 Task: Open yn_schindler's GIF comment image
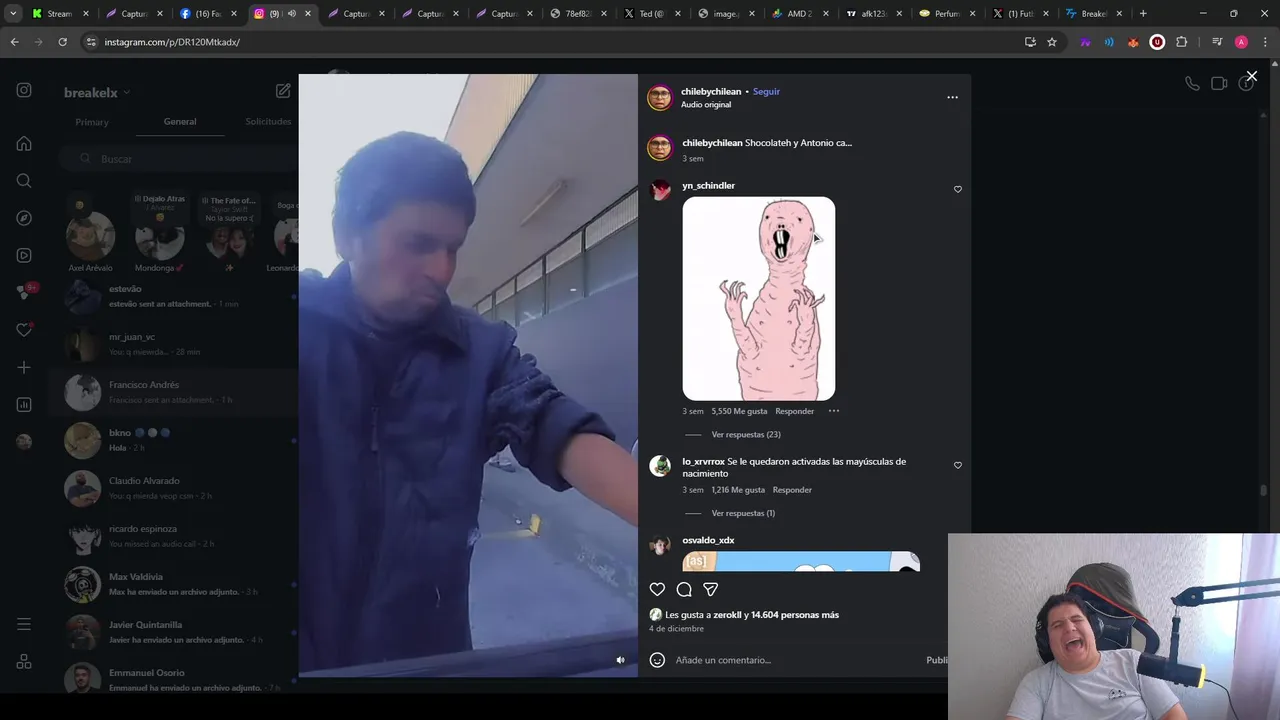point(759,298)
